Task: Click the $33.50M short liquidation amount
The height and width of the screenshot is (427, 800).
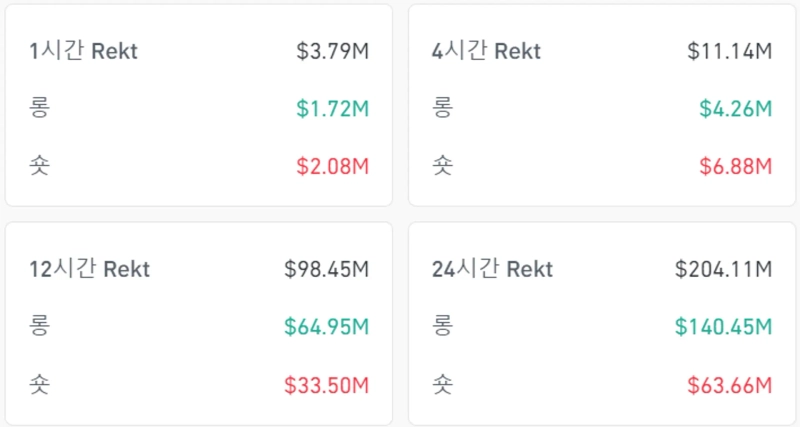Action: pos(326,384)
